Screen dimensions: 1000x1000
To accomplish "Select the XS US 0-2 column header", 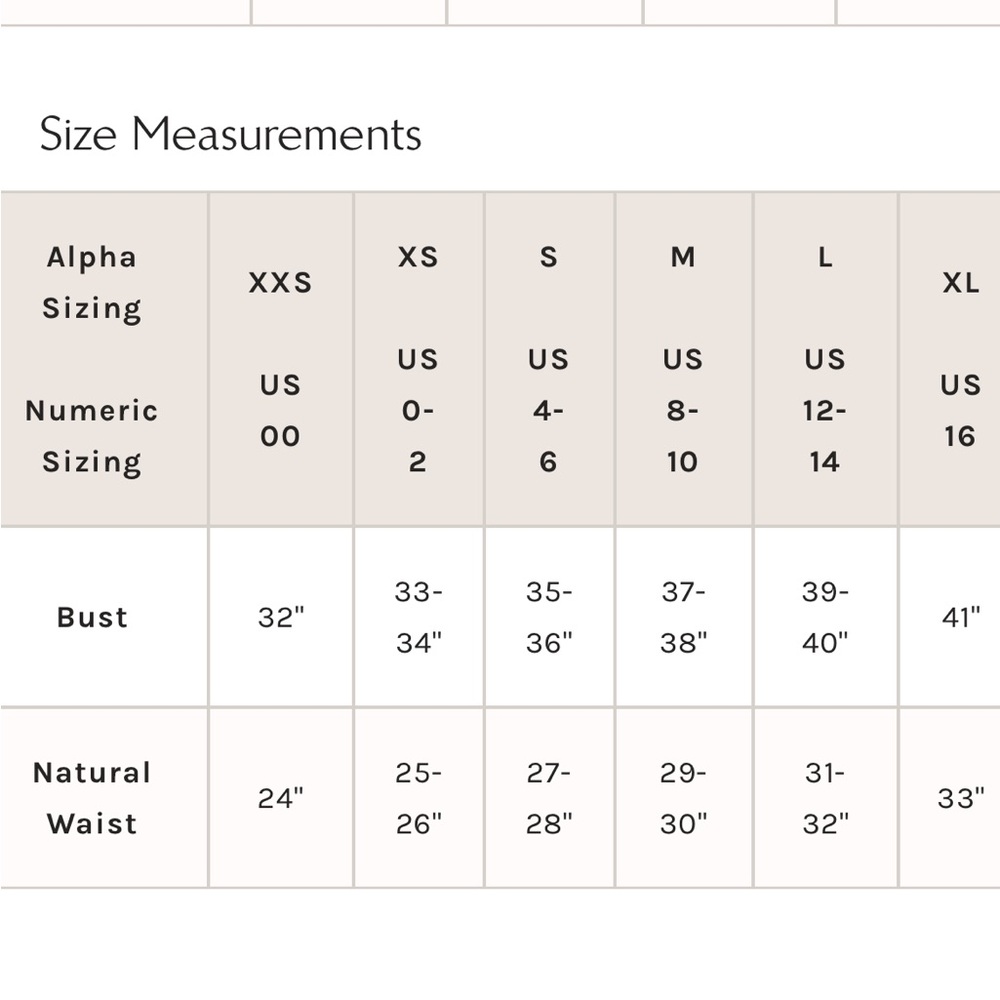I will 419,359.
